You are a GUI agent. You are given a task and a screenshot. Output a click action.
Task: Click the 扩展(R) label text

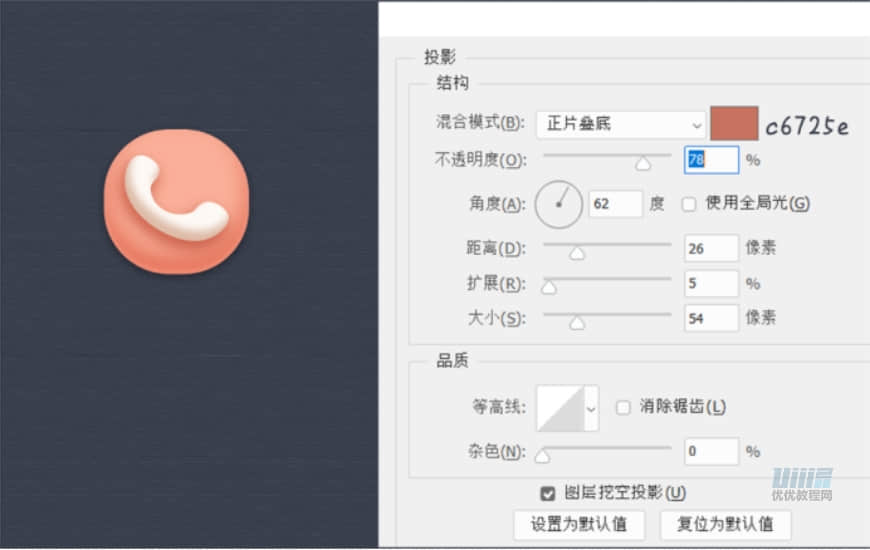[496, 284]
